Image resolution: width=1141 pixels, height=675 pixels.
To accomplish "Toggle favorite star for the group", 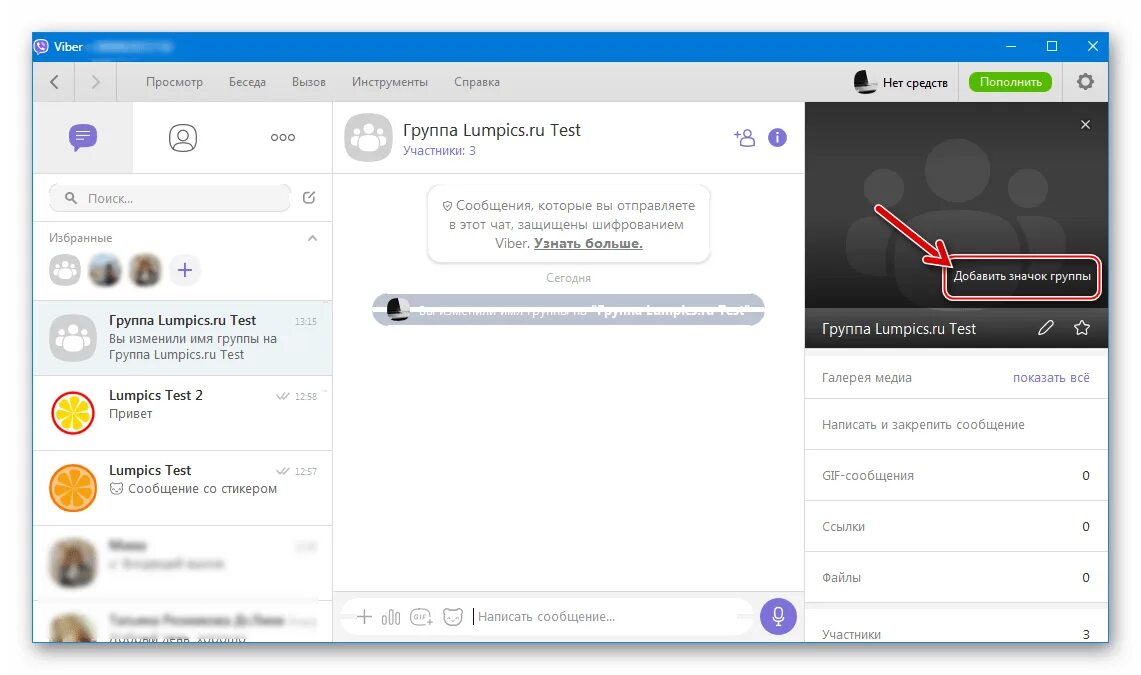I will click(1082, 328).
